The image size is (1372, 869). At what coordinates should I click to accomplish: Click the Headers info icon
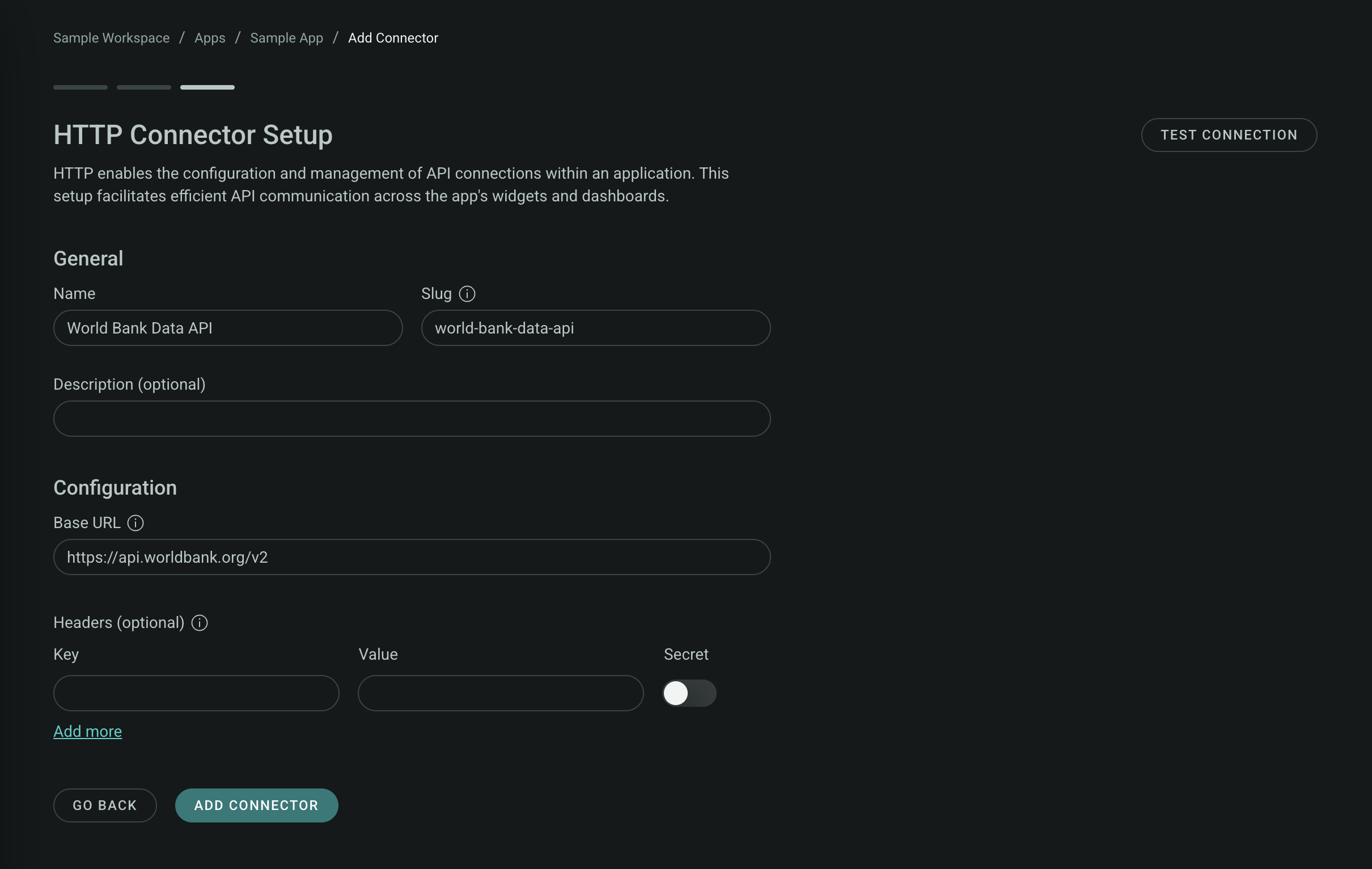point(200,623)
